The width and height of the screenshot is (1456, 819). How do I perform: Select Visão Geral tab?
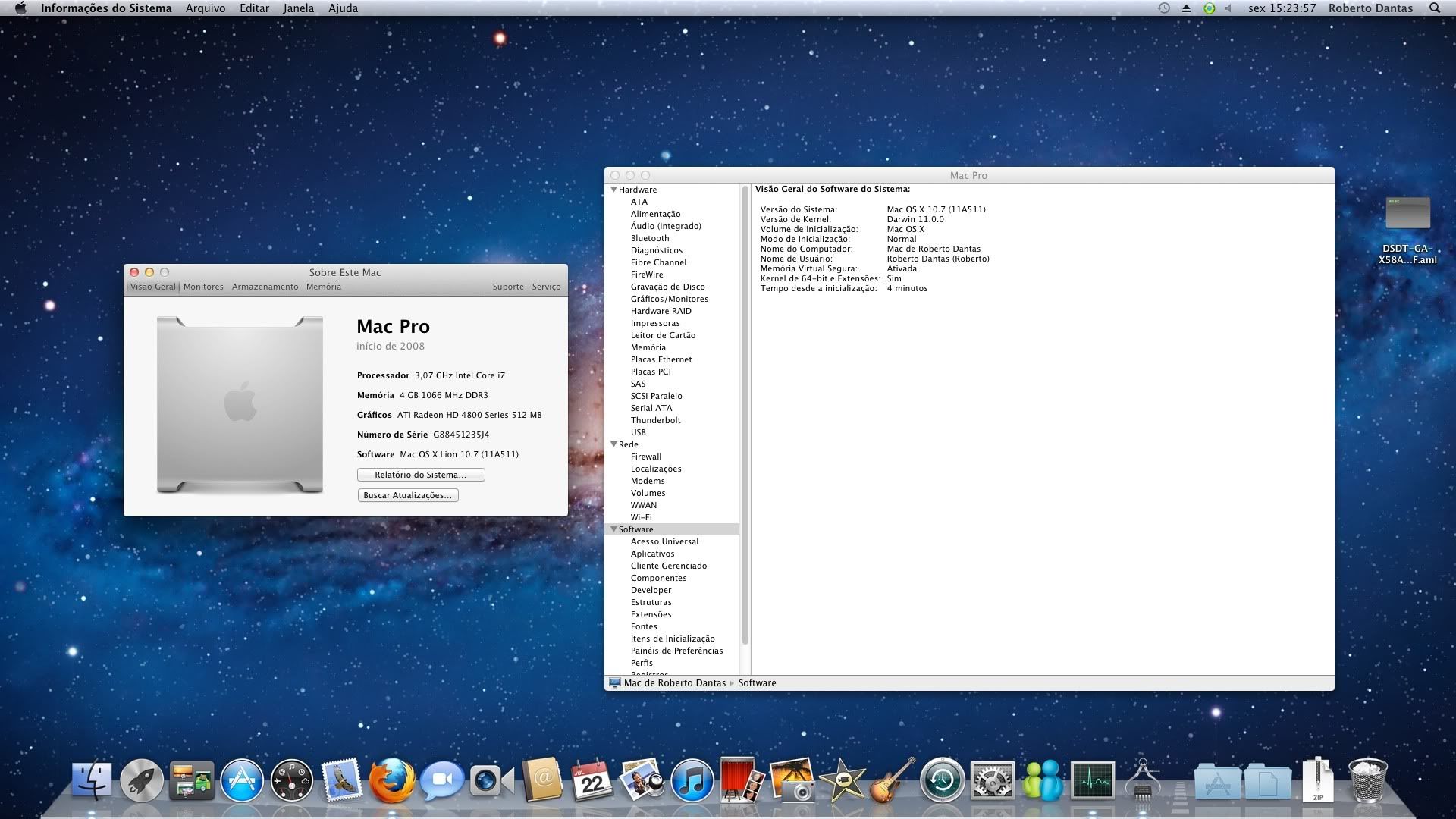click(152, 287)
